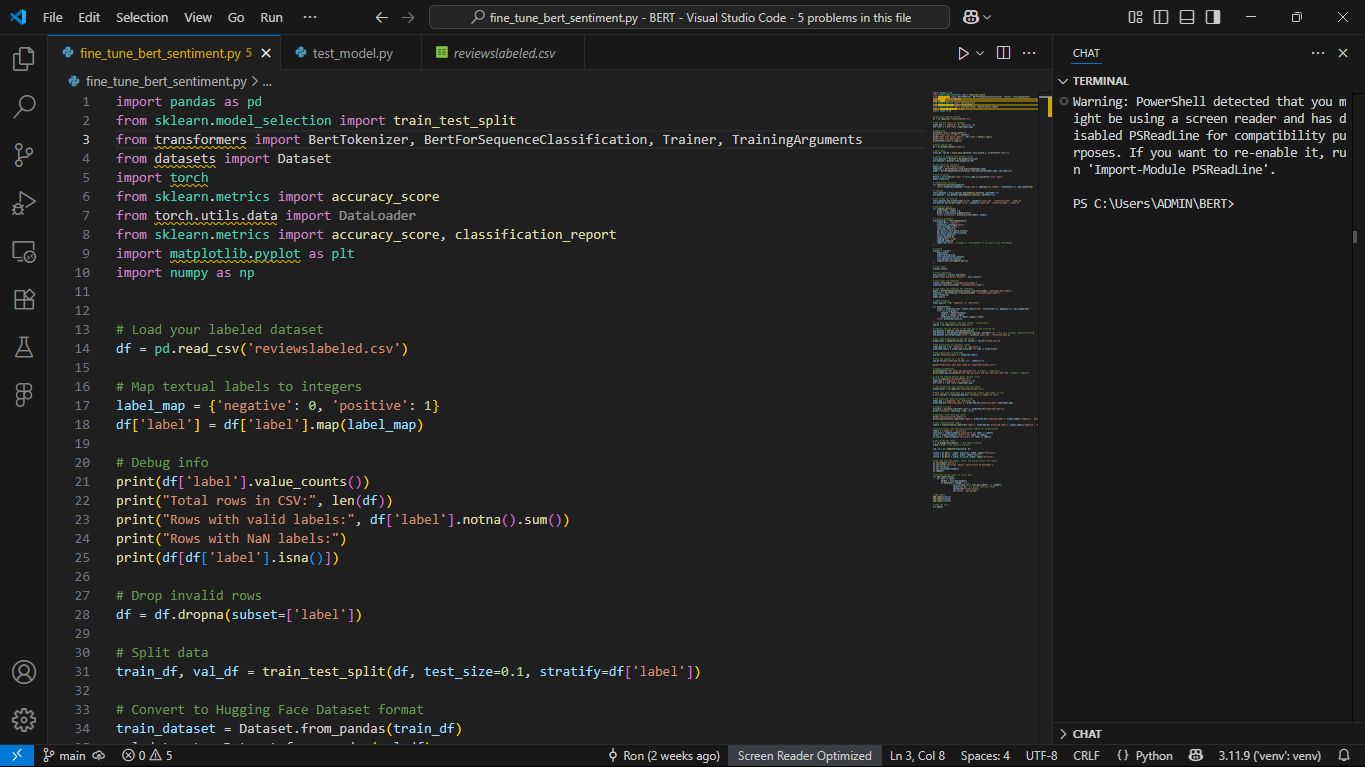Image resolution: width=1365 pixels, height=767 pixels.
Task: Split the editor to the right
Action: (x=1003, y=53)
